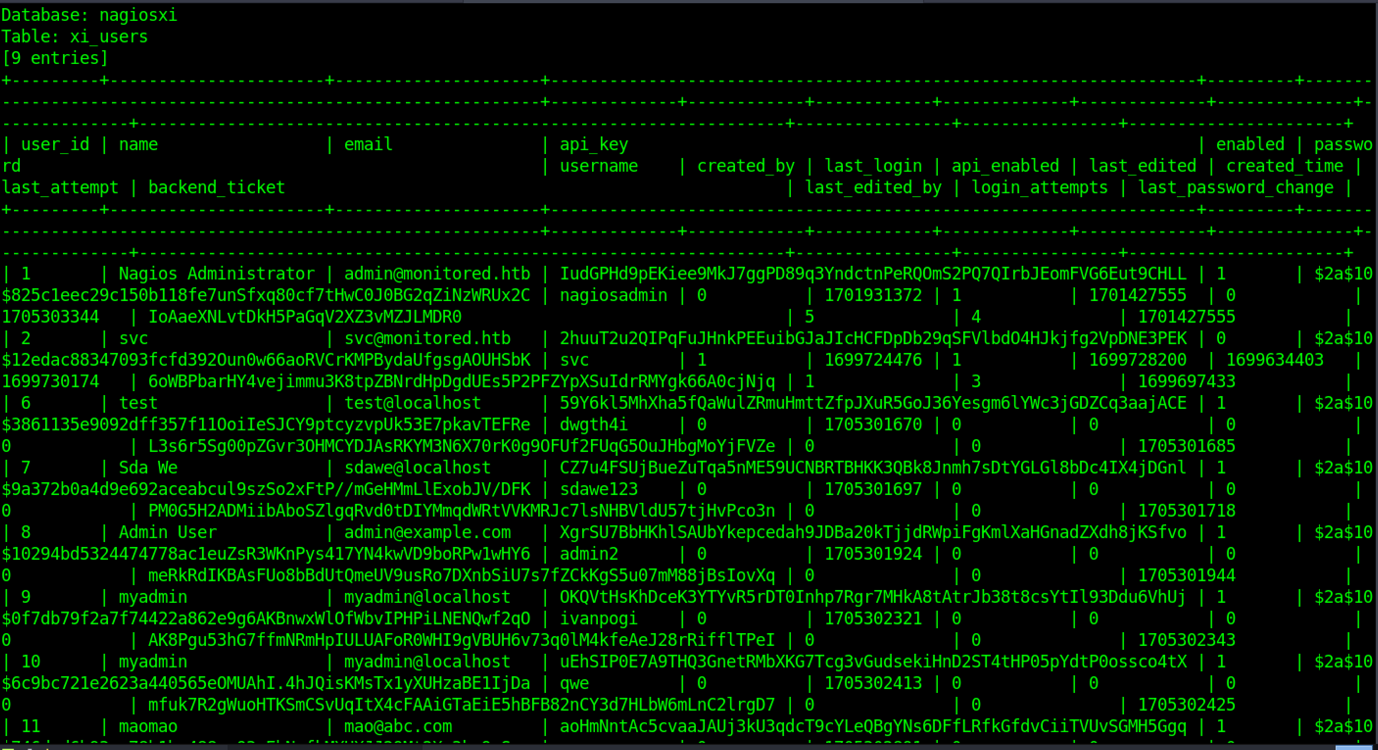Image resolution: width=1378 pixels, height=750 pixels.
Task: Click the 'email' column header
Action: 368,145
